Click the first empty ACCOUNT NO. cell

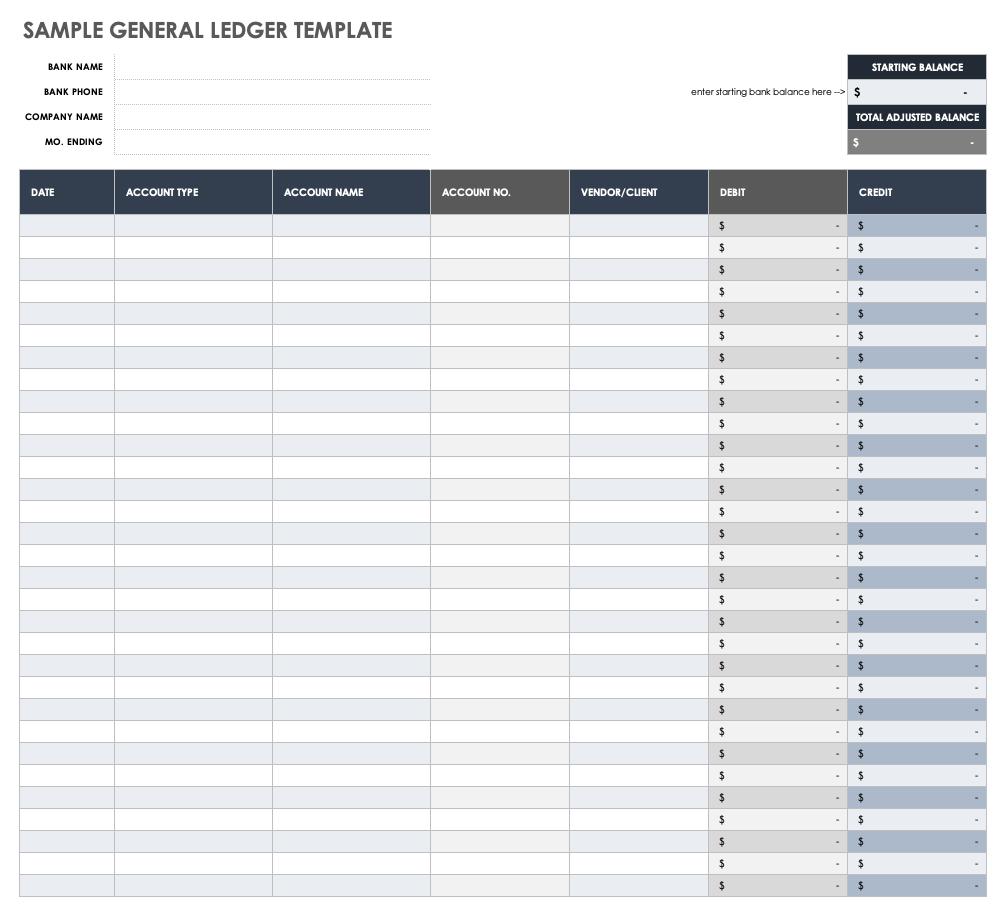(x=498, y=225)
